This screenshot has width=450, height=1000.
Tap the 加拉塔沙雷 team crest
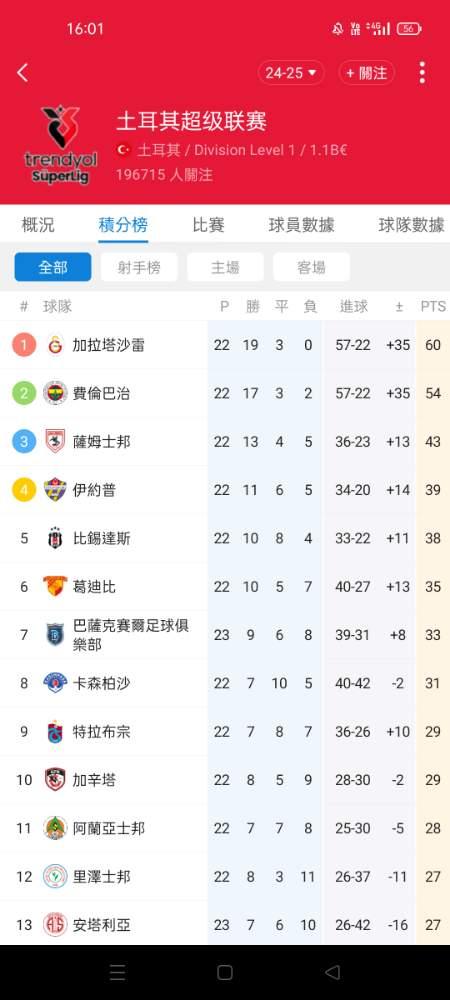55,345
